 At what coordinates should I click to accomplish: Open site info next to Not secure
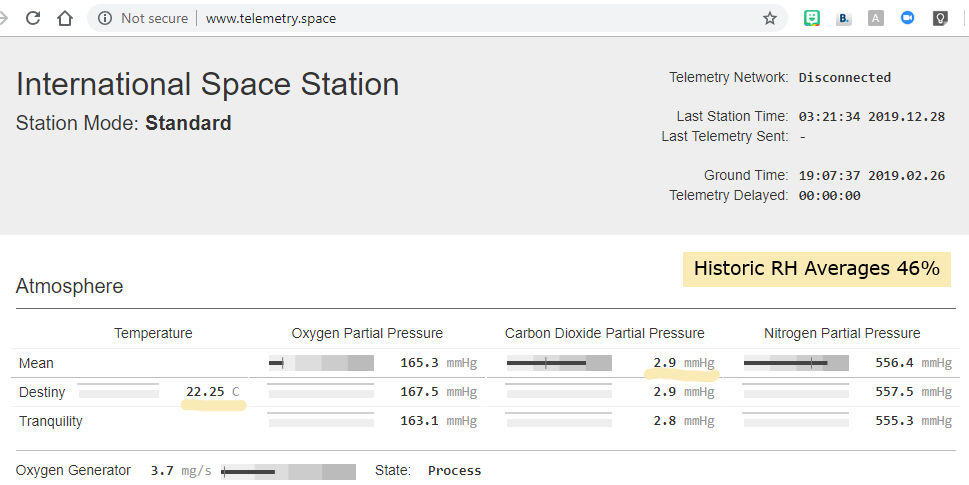105,19
